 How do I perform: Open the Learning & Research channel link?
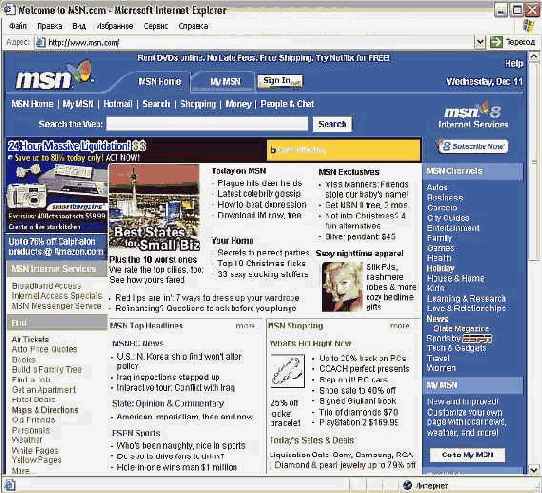pyautogui.click(x=466, y=298)
